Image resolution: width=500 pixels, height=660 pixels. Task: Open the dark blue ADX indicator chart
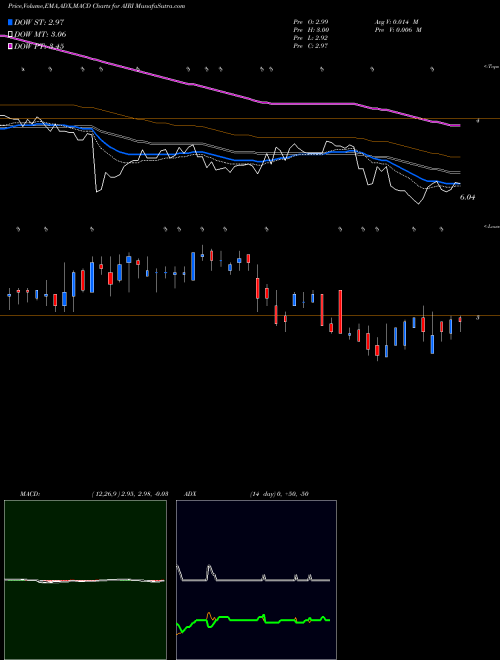click(x=256, y=580)
